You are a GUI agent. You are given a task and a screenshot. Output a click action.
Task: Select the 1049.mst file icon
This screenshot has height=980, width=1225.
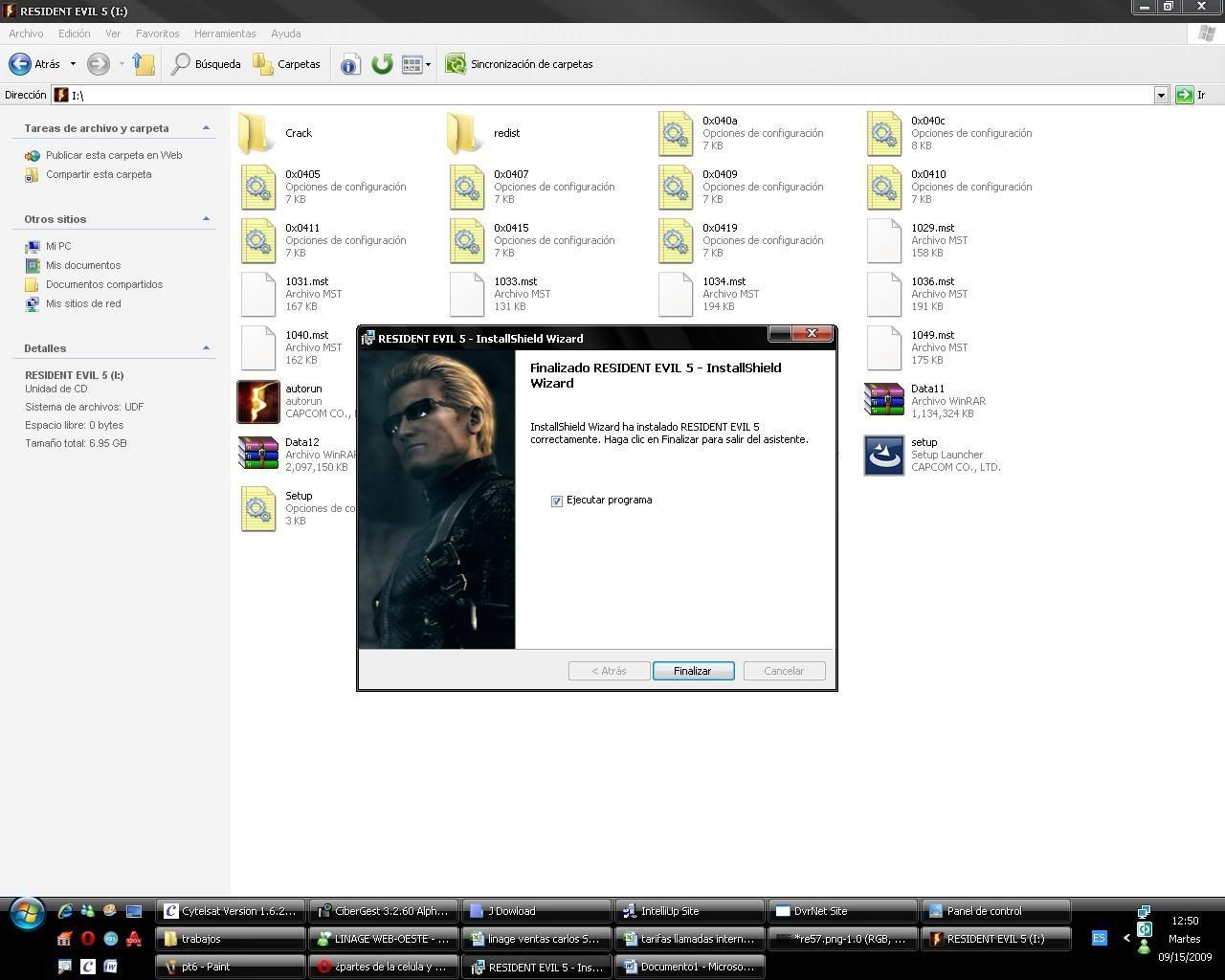884,347
